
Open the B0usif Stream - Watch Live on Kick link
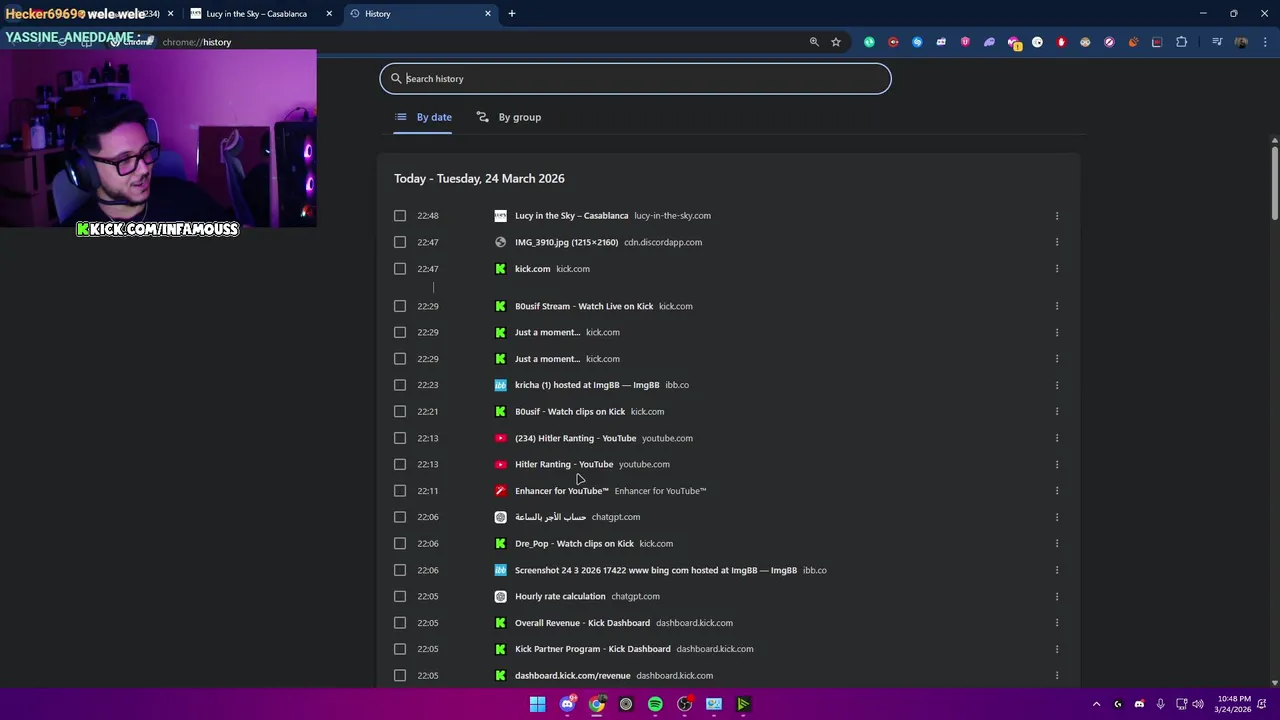[584, 306]
